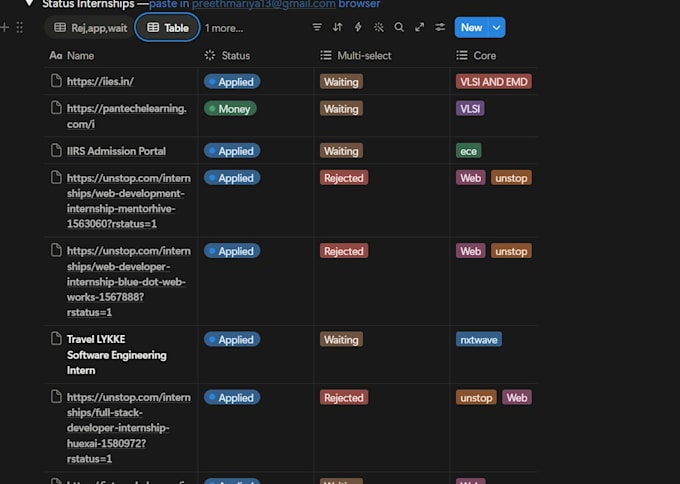Screen dimensions: 680x484
Task: Open the IIRS Admission Portal page
Action: (x=116, y=151)
